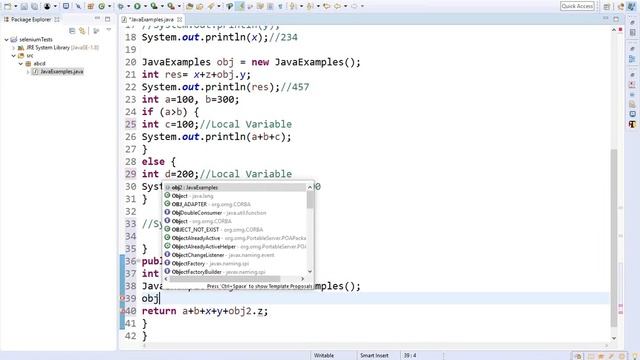Expand the JRE System Library node
640x360 pixels.
[13, 48]
